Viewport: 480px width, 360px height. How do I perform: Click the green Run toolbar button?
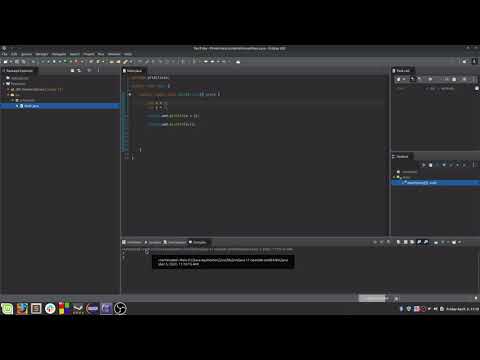[x=65, y=62]
